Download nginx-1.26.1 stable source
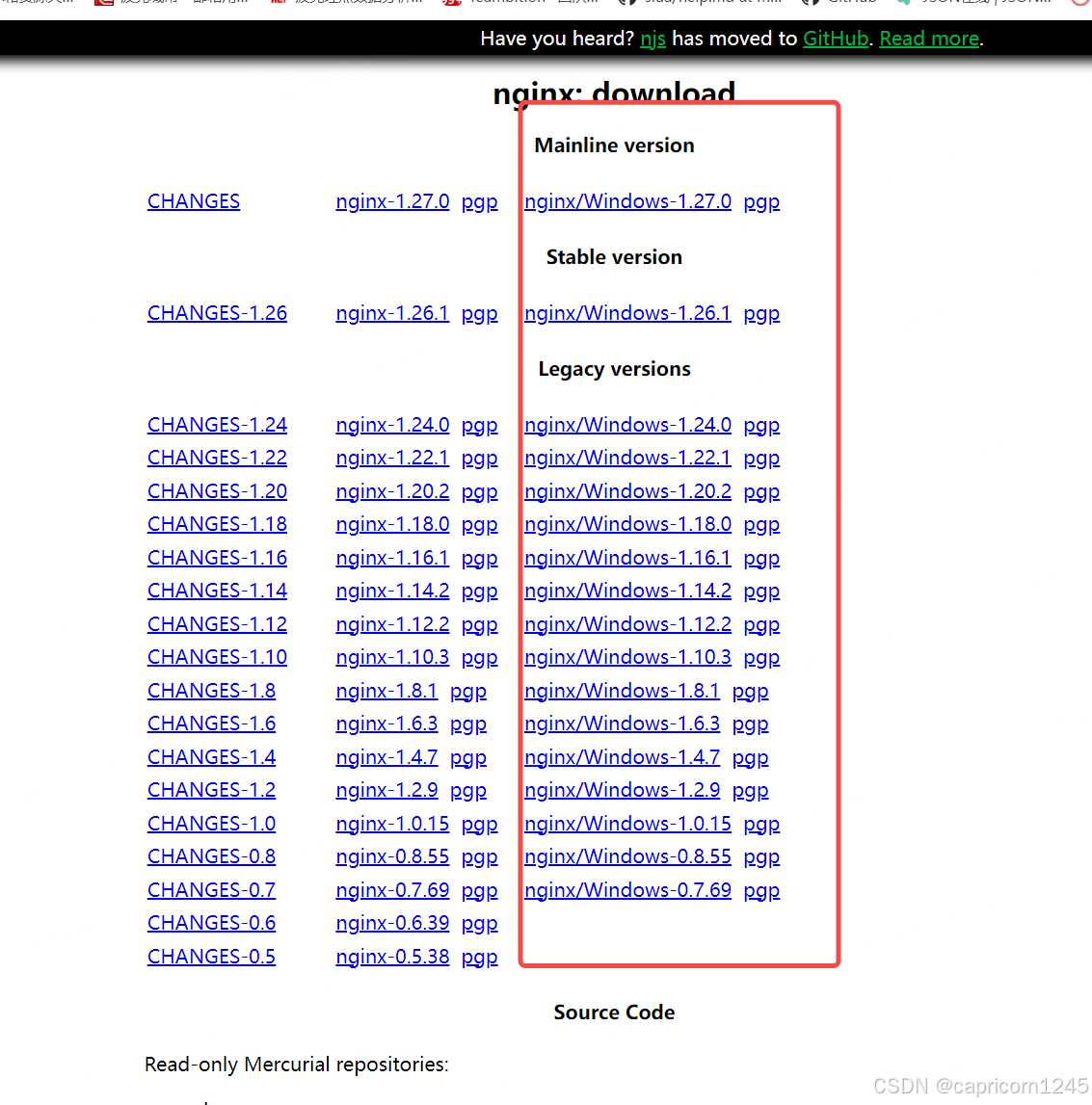The width and height of the screenshot is (1092, 1105). point(392,313)
